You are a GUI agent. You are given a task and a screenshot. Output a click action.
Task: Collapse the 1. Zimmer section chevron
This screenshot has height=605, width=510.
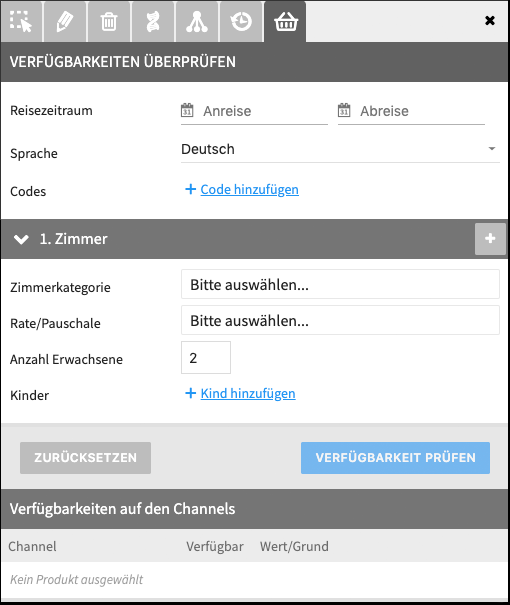21,239
